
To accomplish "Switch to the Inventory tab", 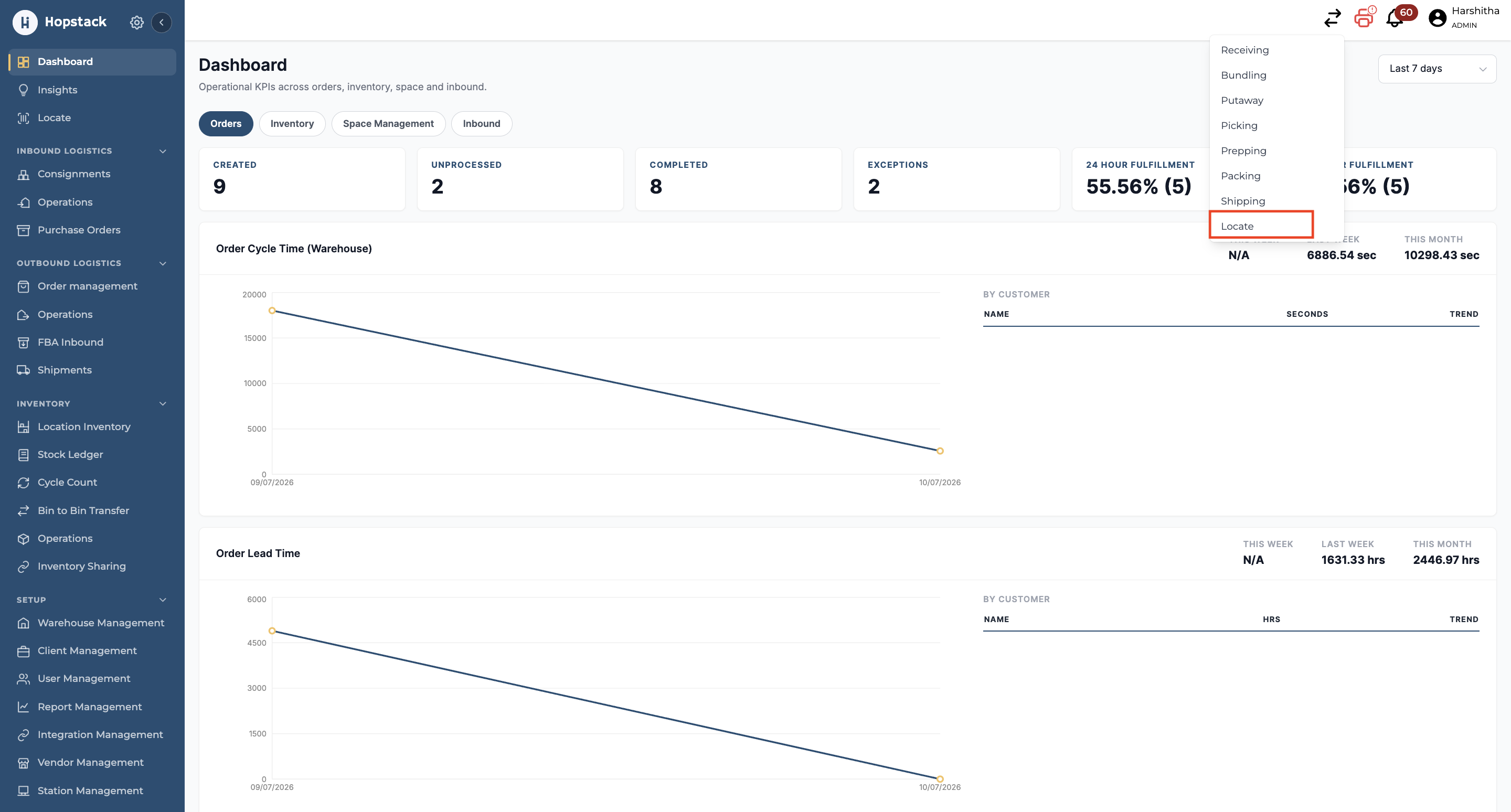I will point(292,124).
